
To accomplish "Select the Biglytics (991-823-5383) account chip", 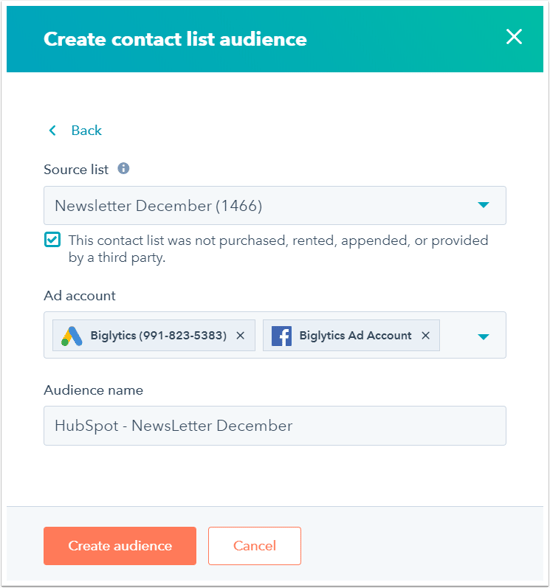I will tap(154, 335).
